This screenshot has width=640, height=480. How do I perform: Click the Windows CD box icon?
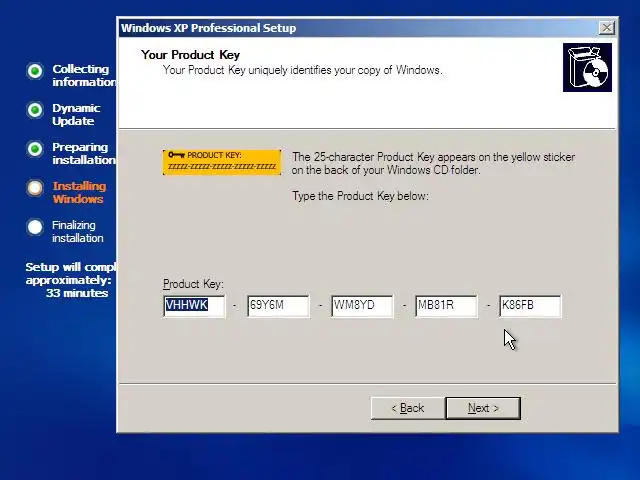(587, 67)
